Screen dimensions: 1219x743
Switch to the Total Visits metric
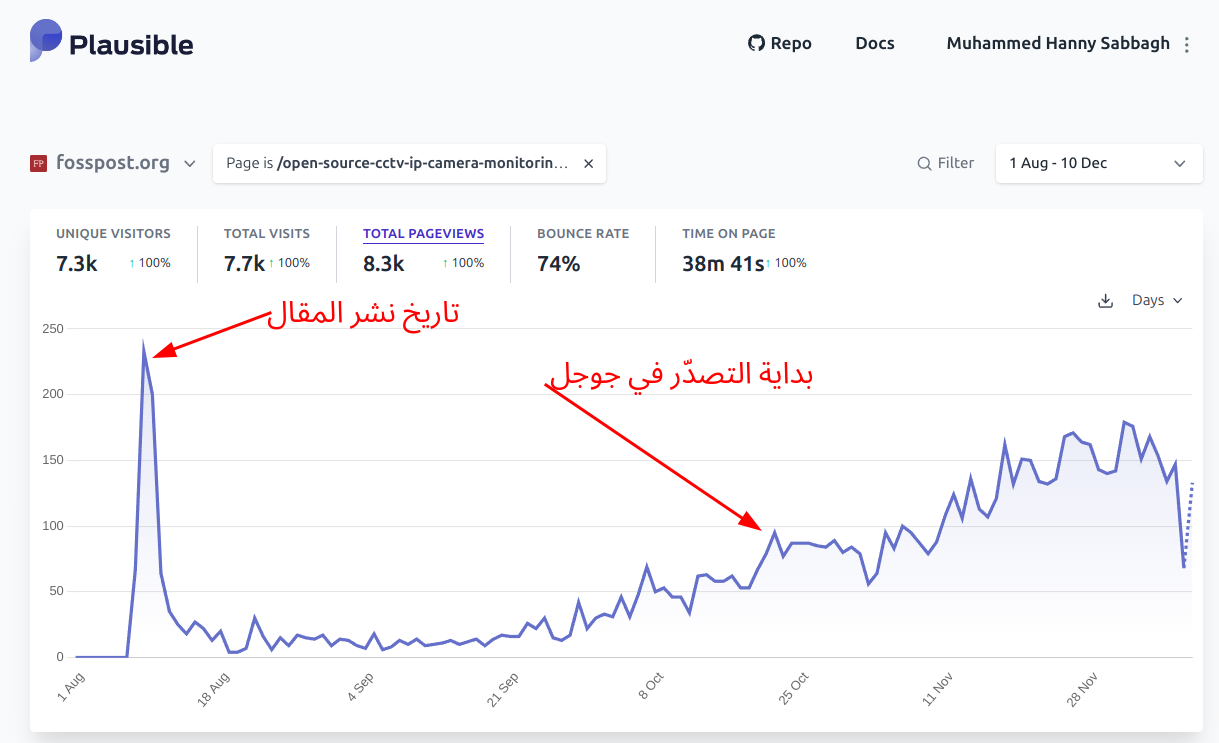pyautogui.click(x=267, y=234)
